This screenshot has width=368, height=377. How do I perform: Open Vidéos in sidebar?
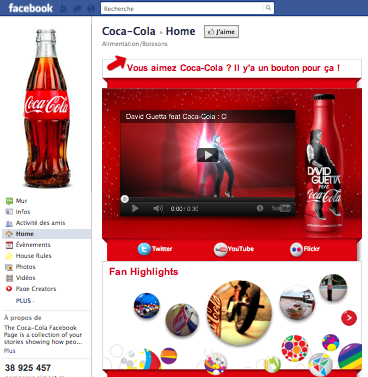25,278
